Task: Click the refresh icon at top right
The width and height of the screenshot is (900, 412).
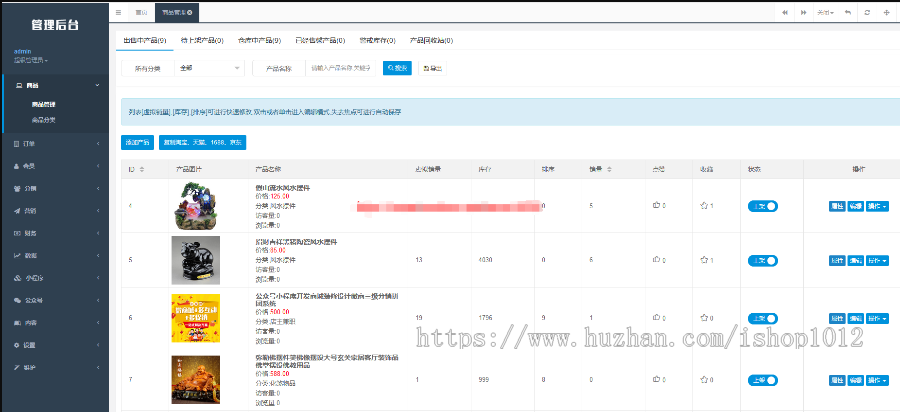Action: [x=867, y=13]
